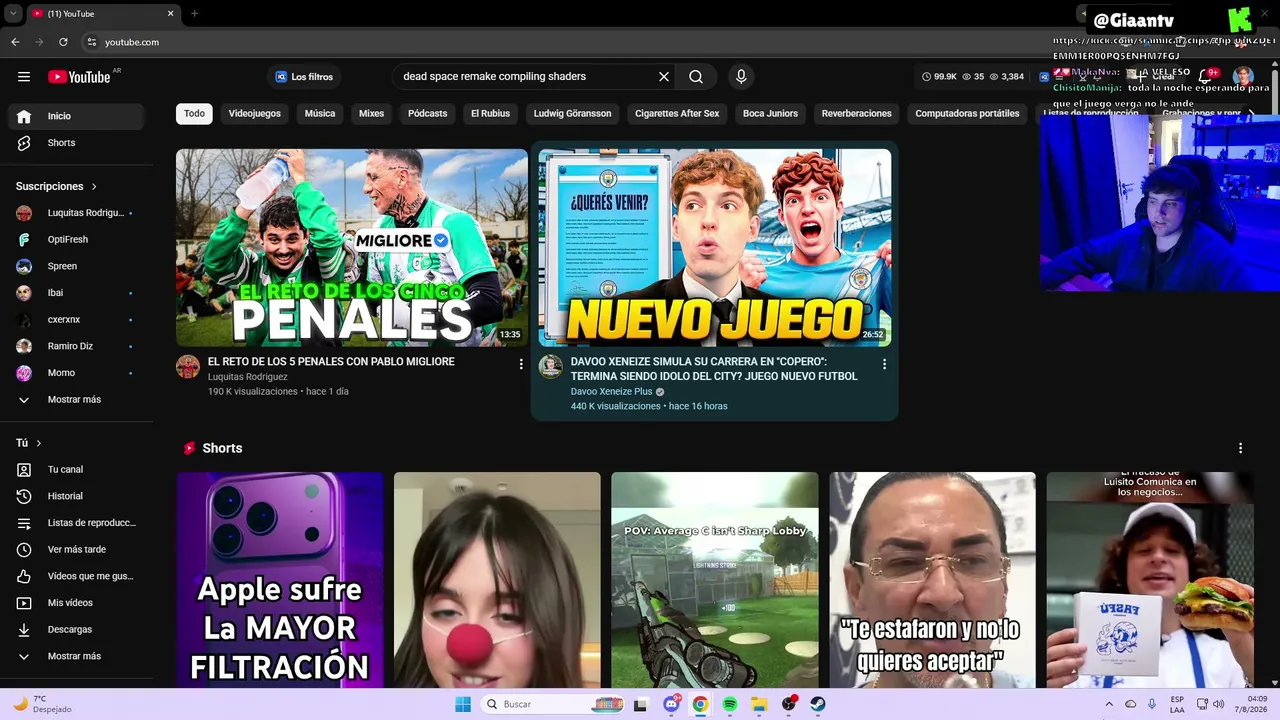Select the Ludwig Göransson filter chip
The image size is (1280, 720).
pyautogui.click(x=573, y=114)
